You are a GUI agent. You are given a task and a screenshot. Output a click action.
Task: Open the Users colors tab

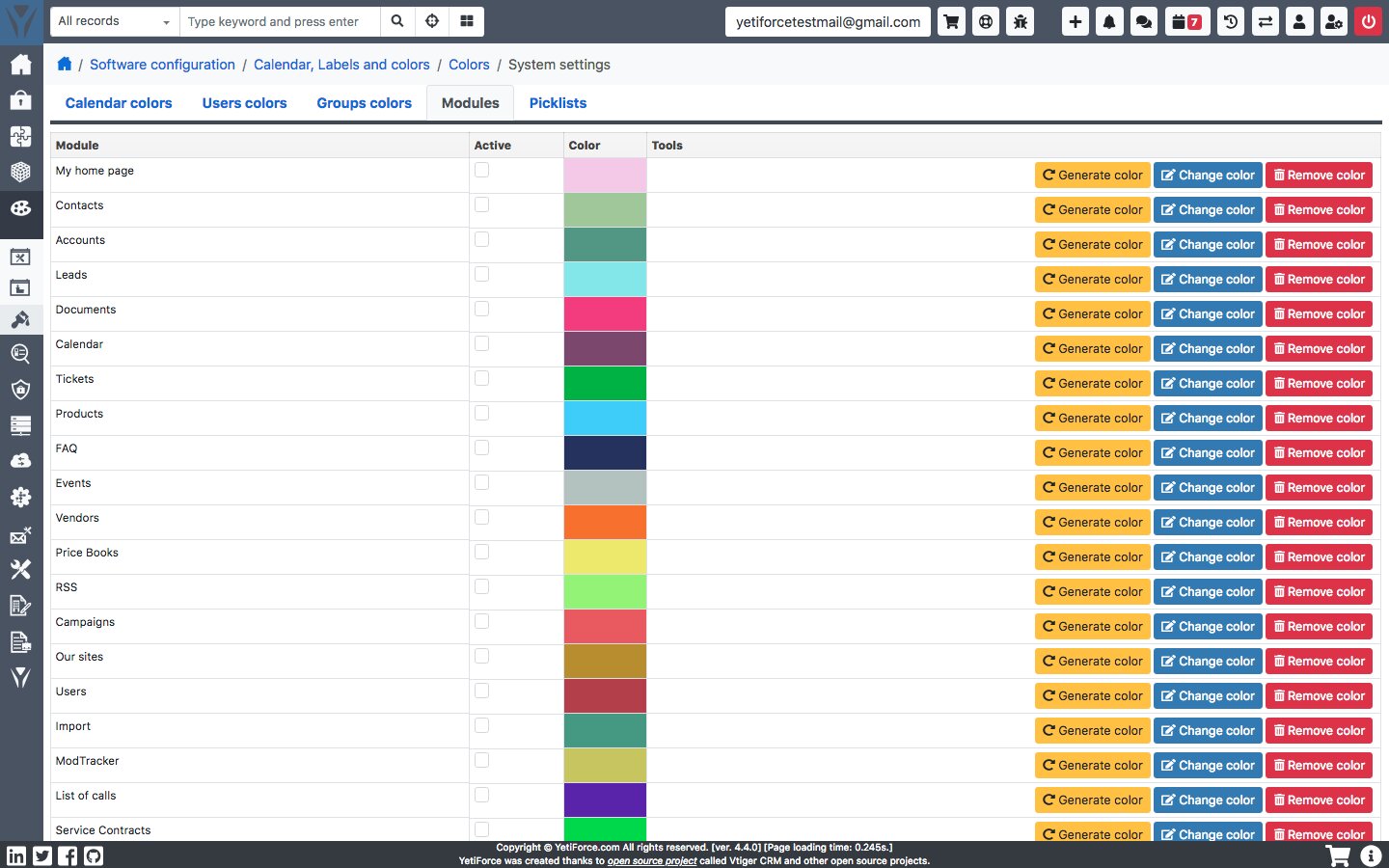coord(244,103)
